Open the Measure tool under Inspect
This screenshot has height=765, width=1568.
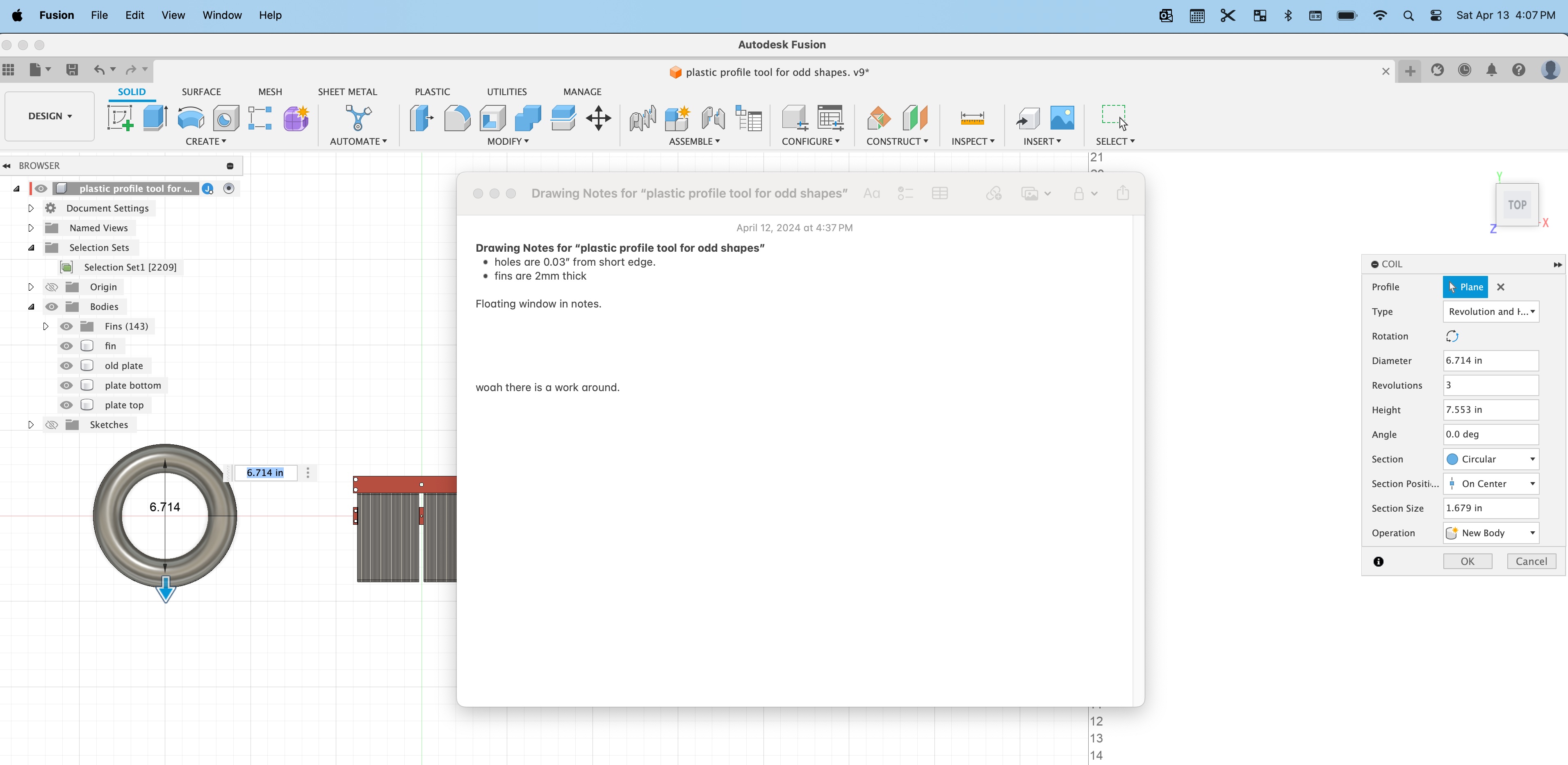(972, 118)
